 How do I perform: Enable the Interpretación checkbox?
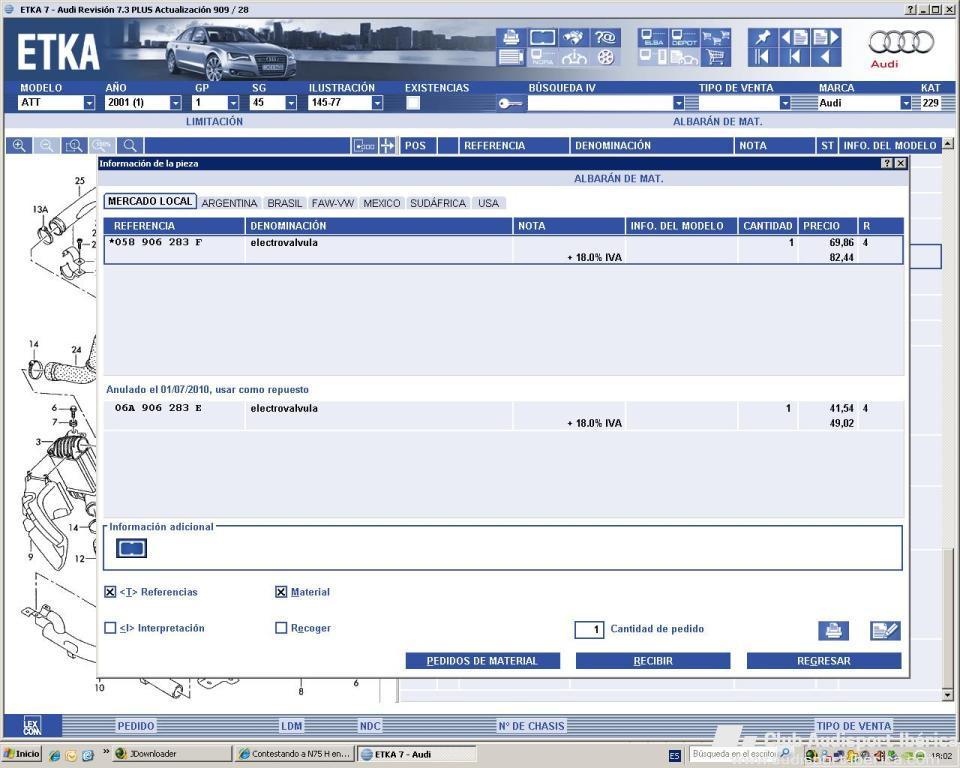pos(110,628)
